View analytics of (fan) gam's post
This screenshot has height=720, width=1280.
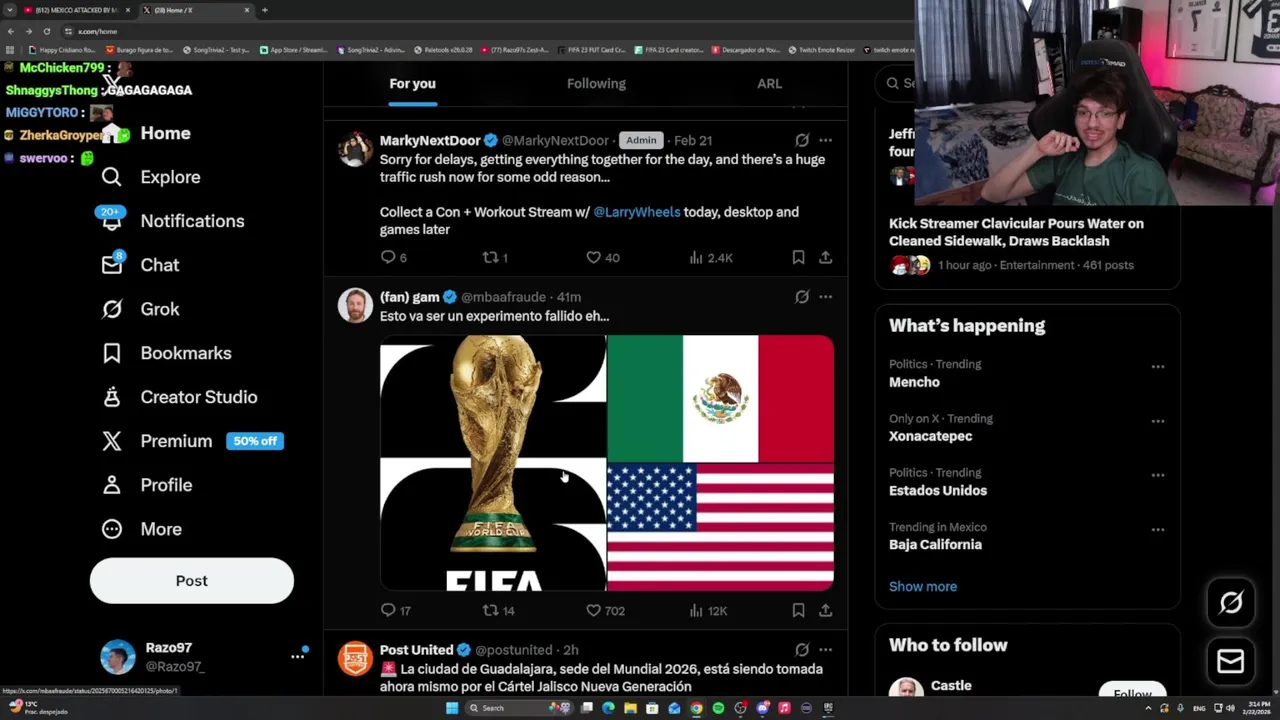pos(708,610)
